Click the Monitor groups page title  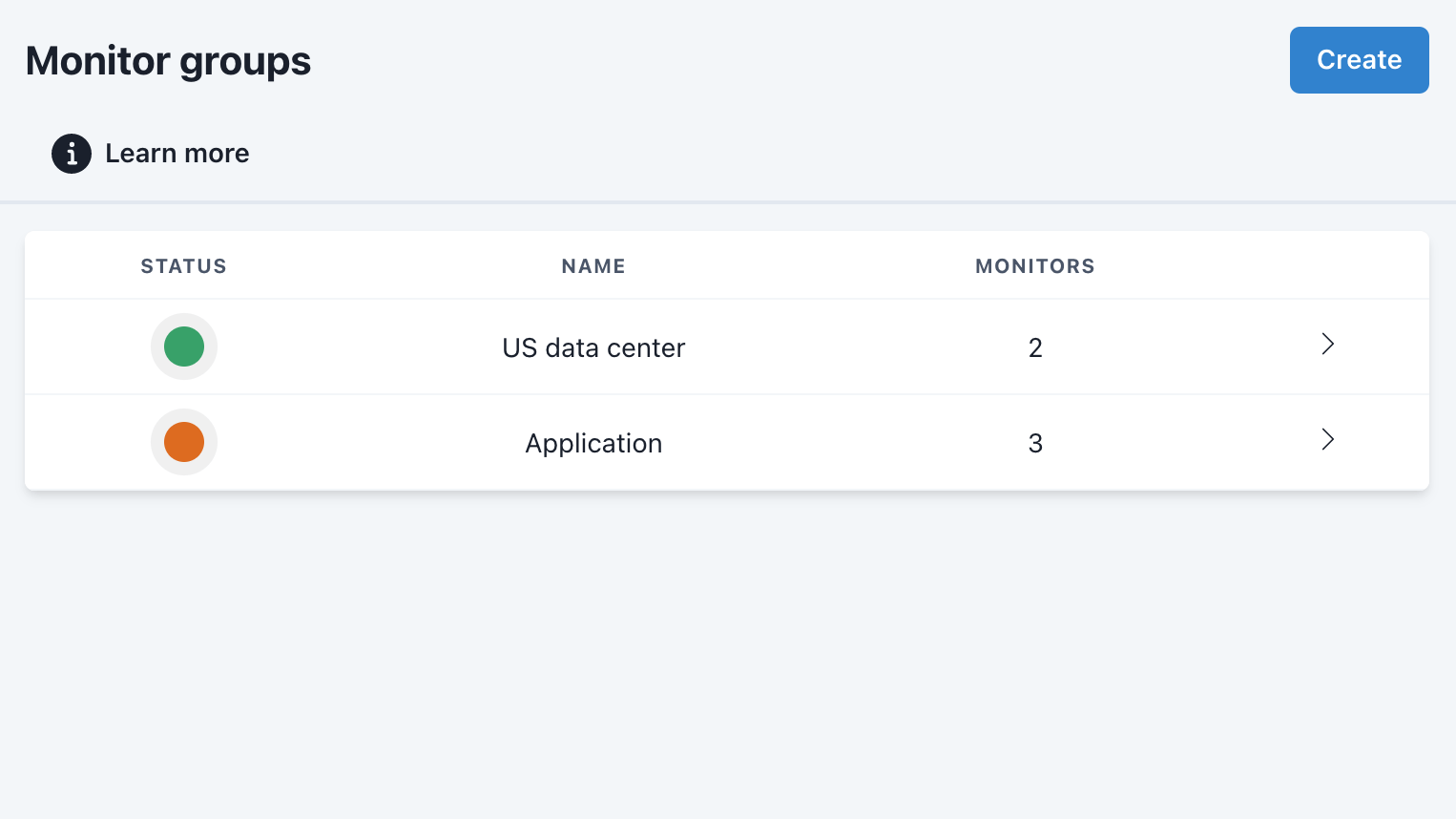pyautogui.click(x=168, y=61)
